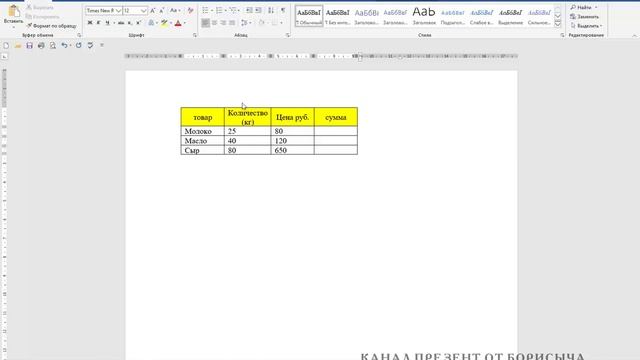640x360 pixels.
Task: Click the Вставить paste icon
Action: click(x=13, y=11)
